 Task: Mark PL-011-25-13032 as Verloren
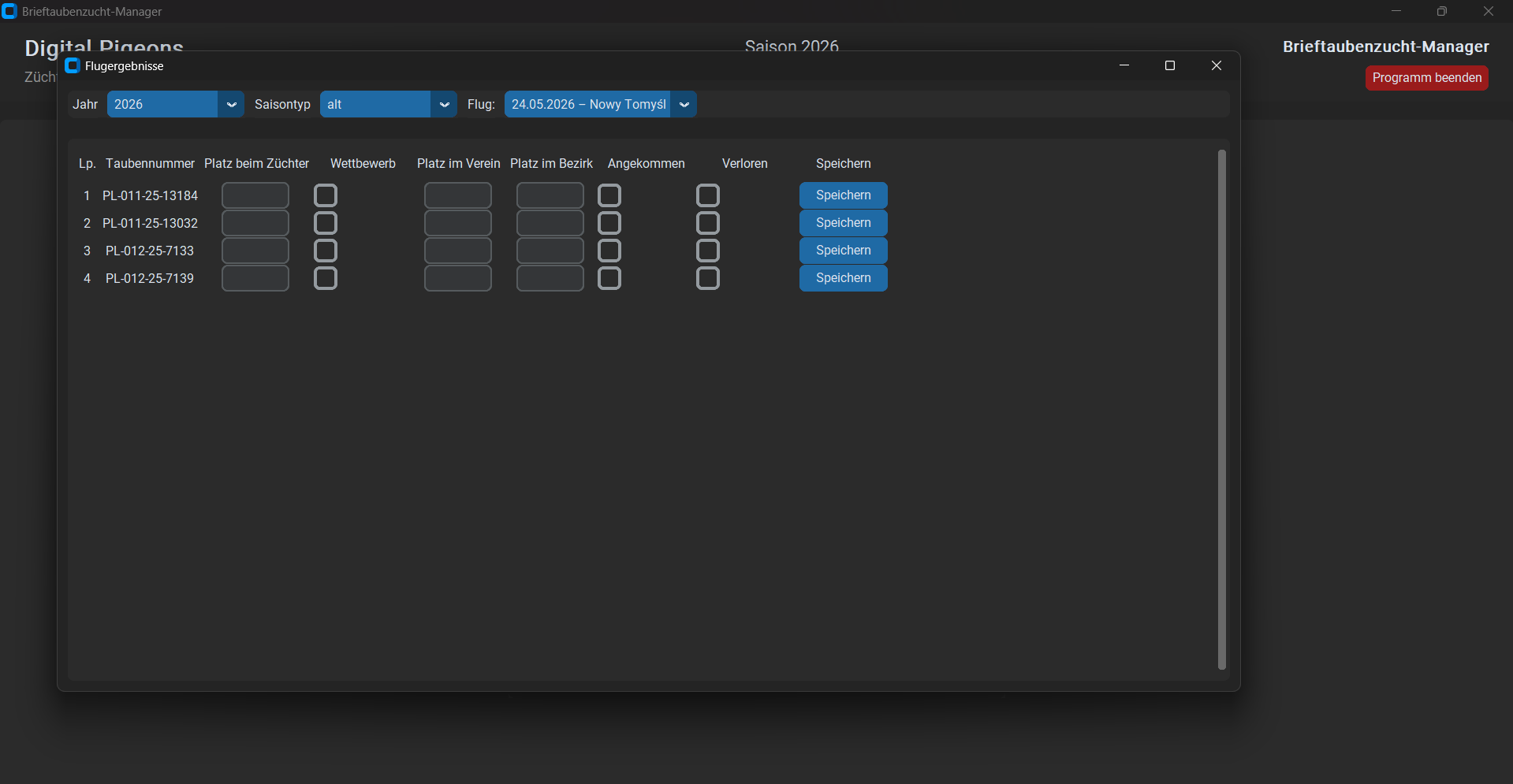(x=708, y=223)
